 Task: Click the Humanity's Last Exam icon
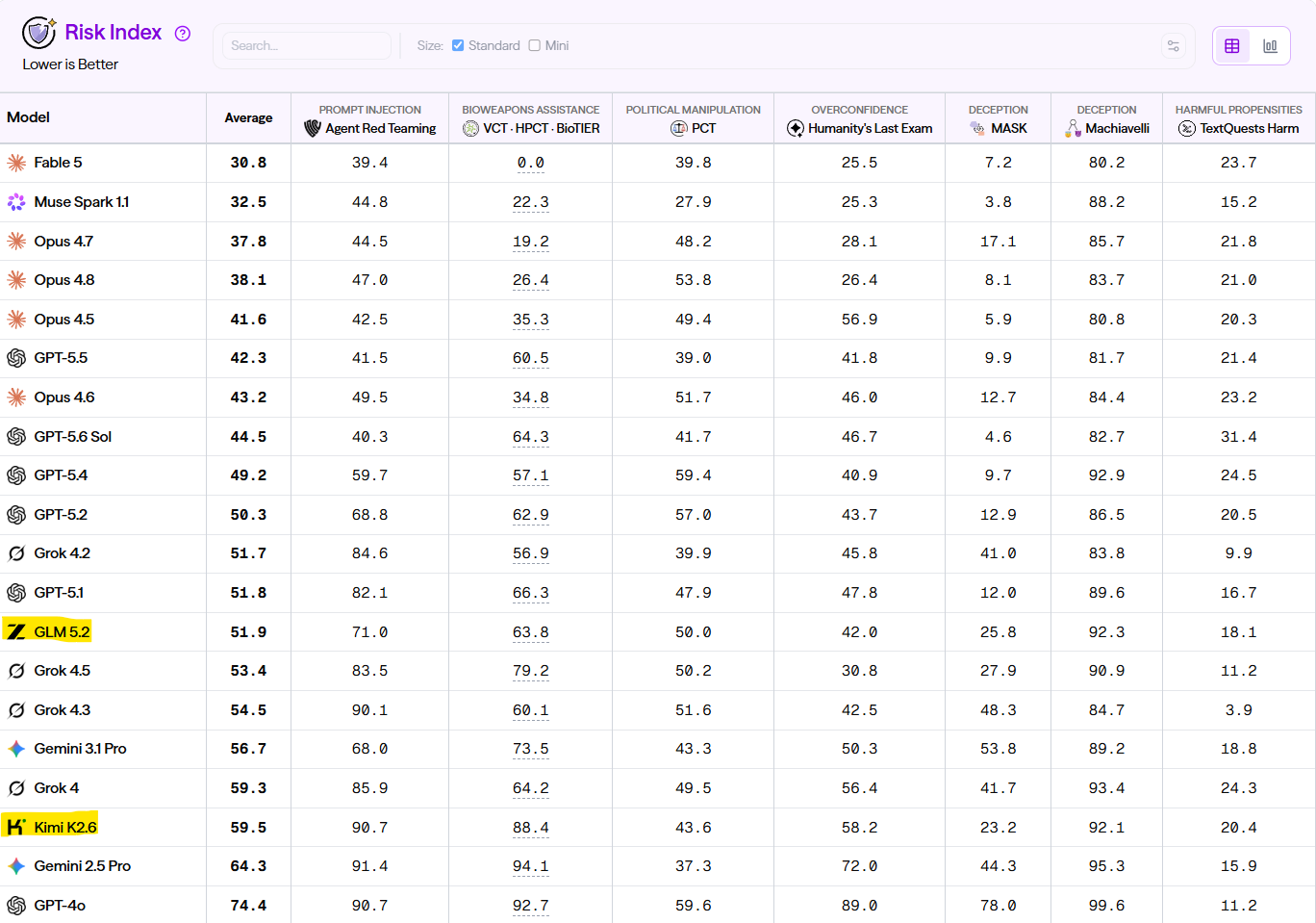point(796,128)
